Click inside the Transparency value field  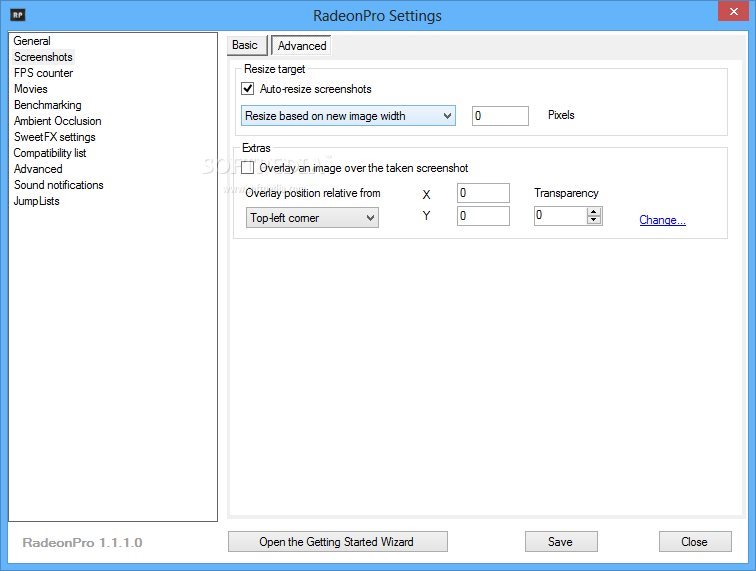560,216
